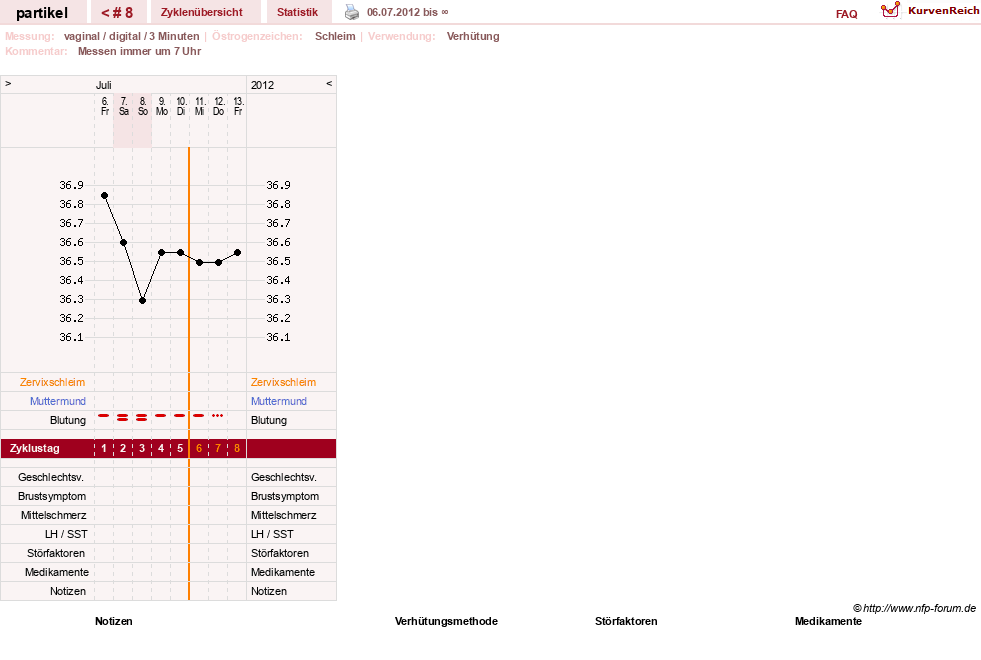
Task: Open the KurvenReich logo link
Action: pos(930,10)
